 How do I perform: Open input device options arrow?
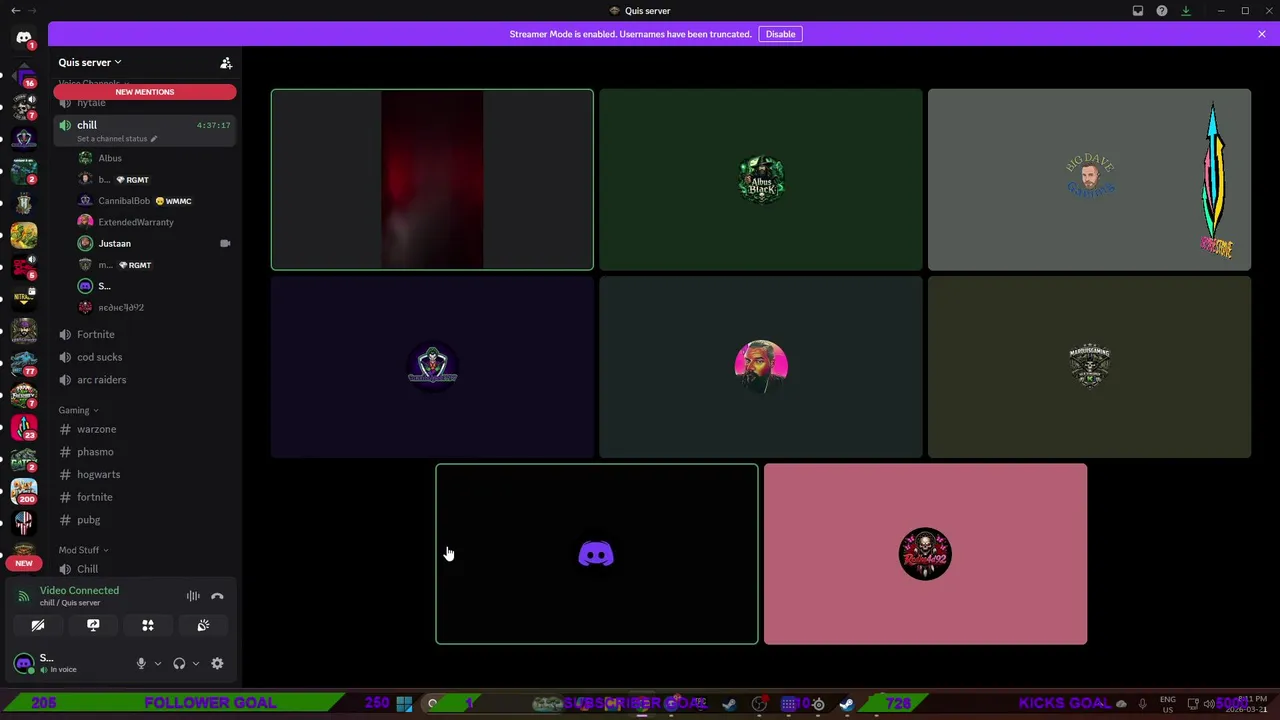[157, 663]
